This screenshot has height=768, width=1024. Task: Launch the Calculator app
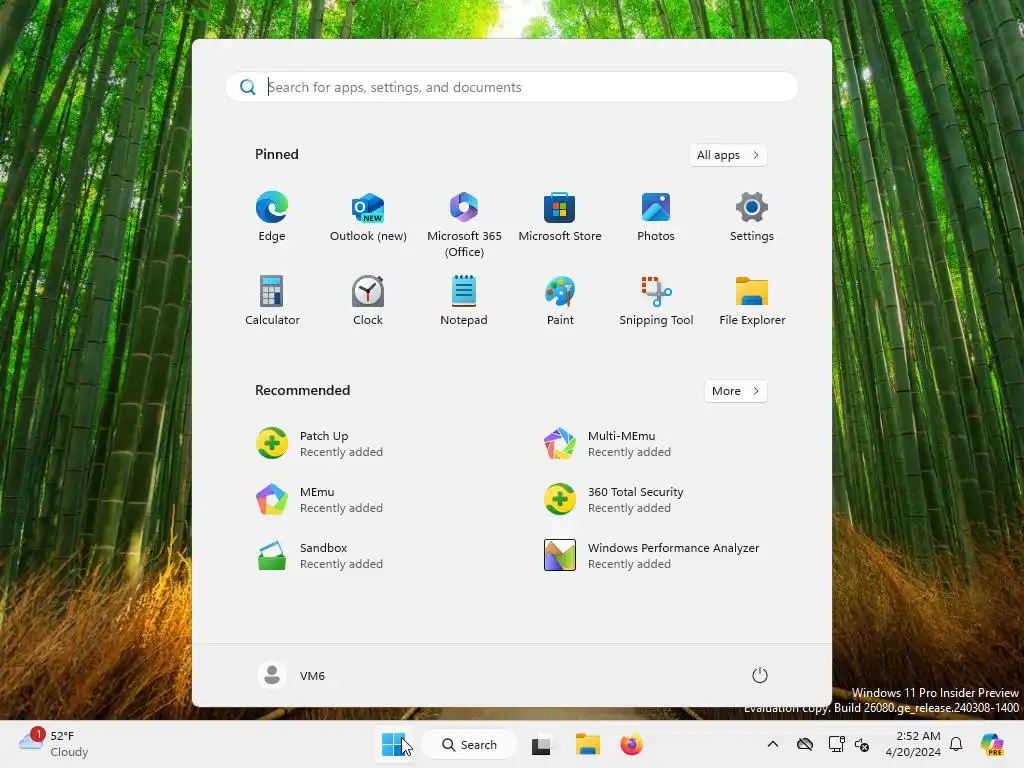(272, 300)
